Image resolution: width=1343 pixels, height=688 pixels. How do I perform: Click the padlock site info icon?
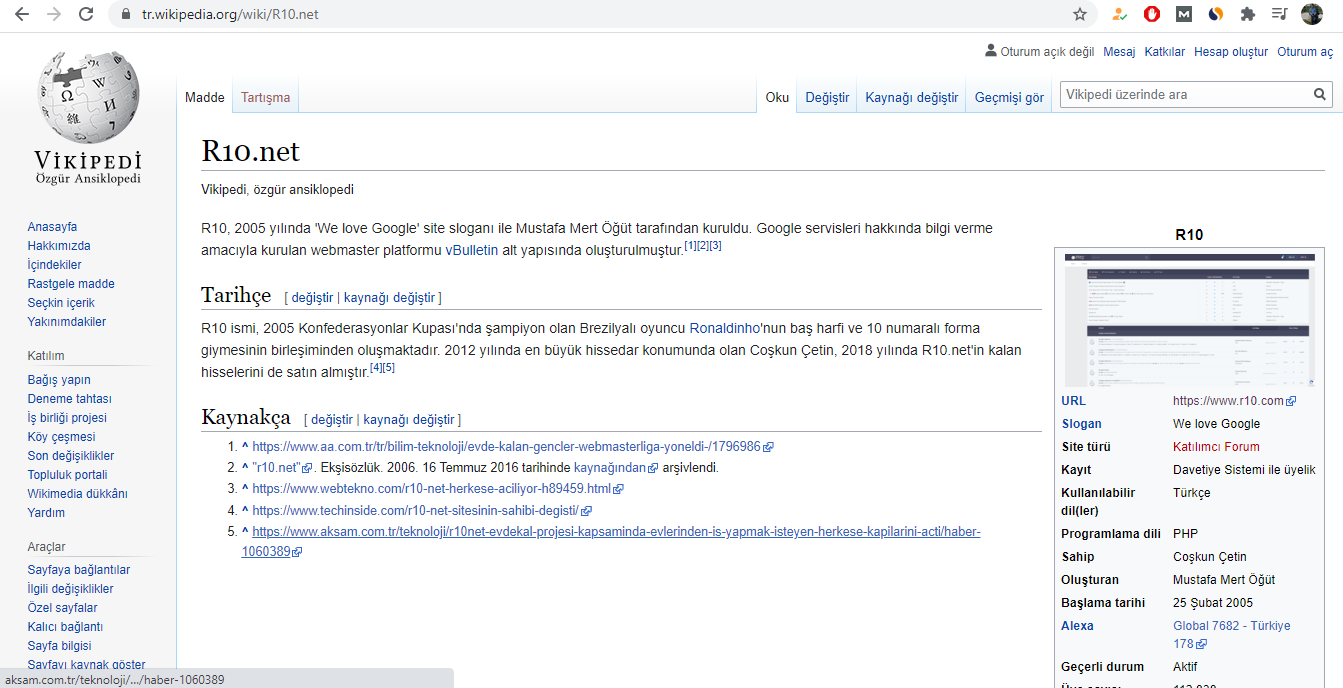coord(126,15)
